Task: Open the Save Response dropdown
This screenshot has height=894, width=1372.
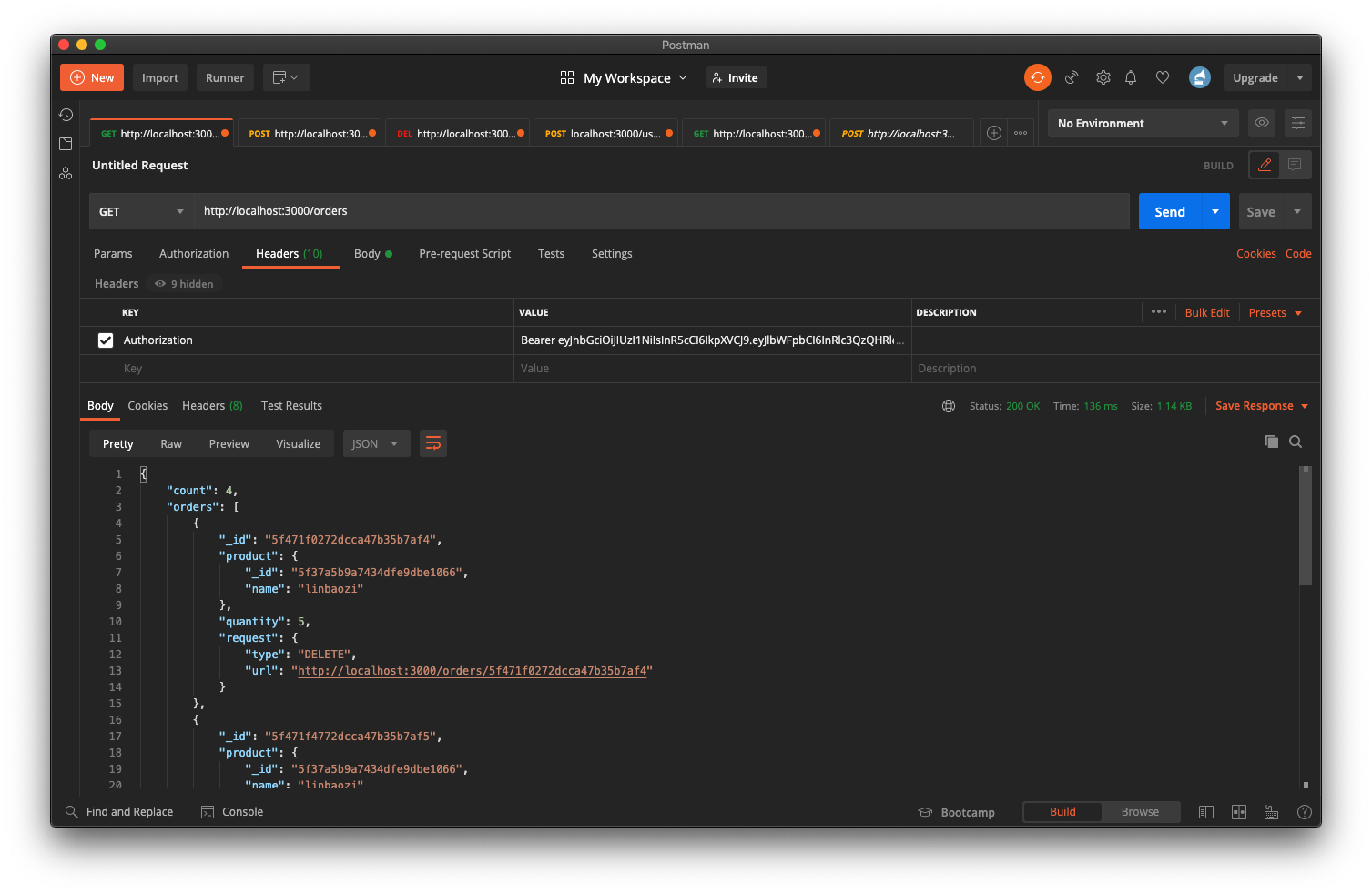Action: pos(1262,406)
